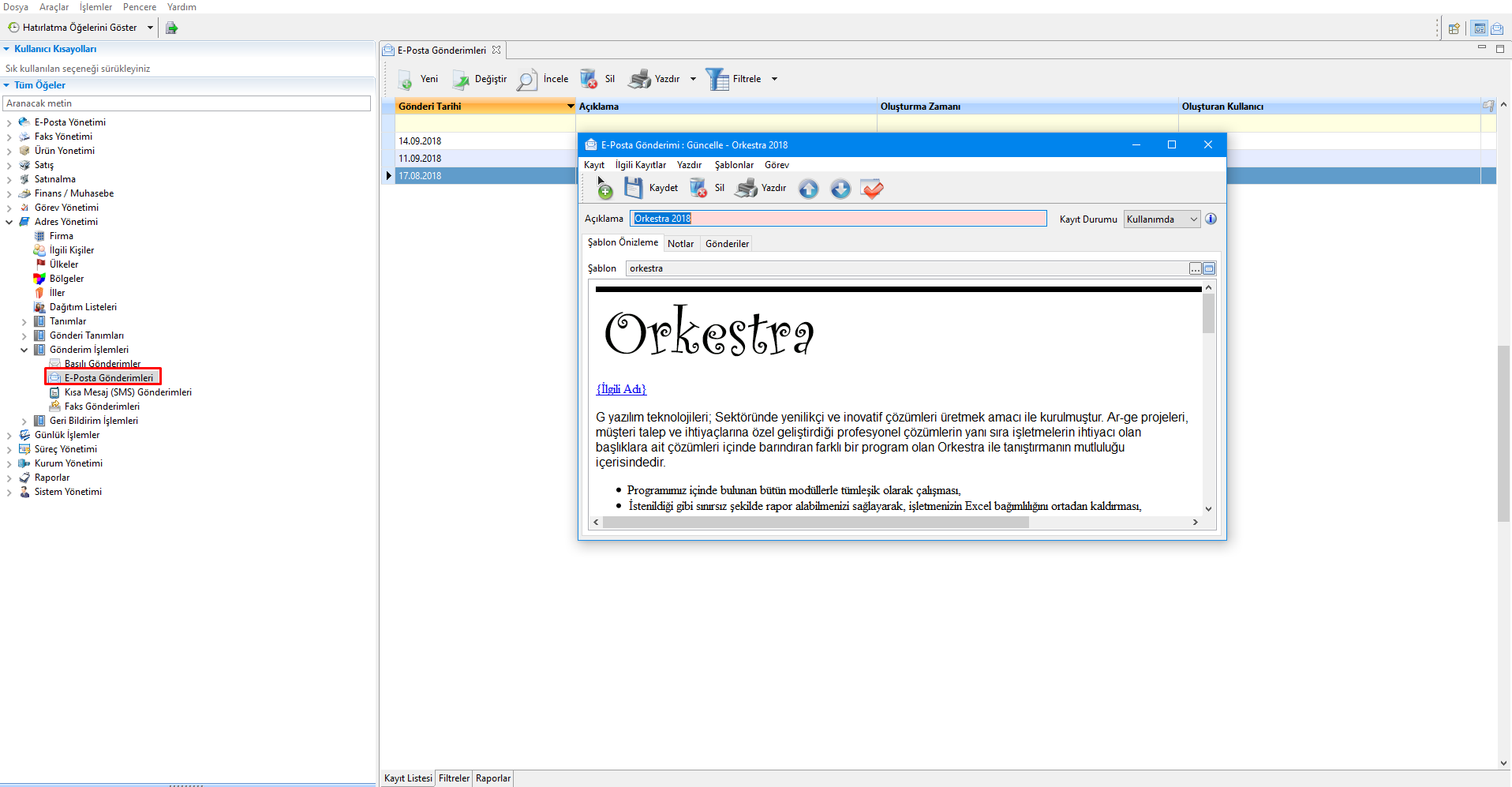Open the Şablonlar menu in dialog
This screenshot has width=1512, height=787.
click(x=733, y=165)
